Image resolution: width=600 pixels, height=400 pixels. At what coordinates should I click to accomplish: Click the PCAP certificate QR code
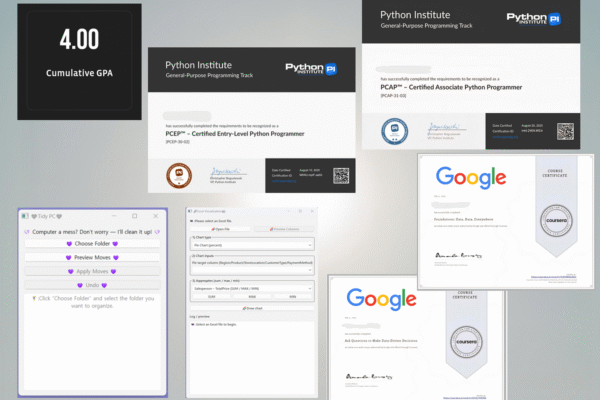pos(565,131)
